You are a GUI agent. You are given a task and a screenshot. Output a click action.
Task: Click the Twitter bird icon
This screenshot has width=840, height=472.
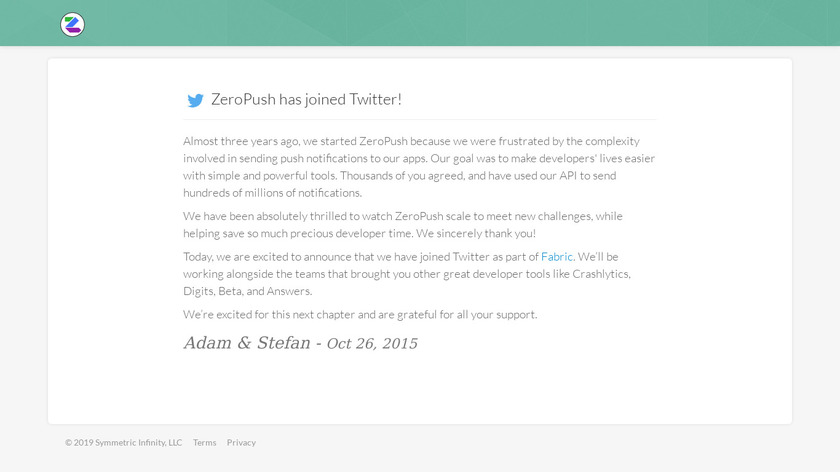coord(195,100)
